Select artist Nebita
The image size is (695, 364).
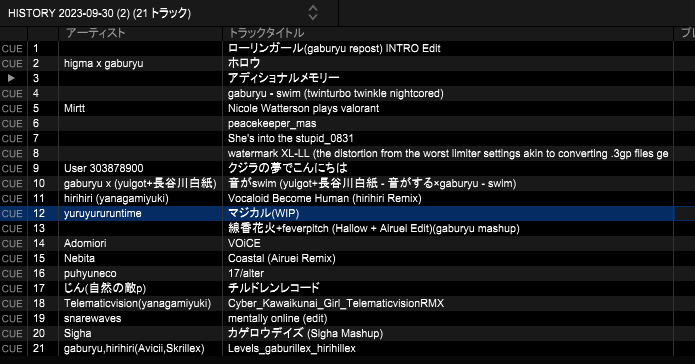pyautogui.click(x=79, y=258)
